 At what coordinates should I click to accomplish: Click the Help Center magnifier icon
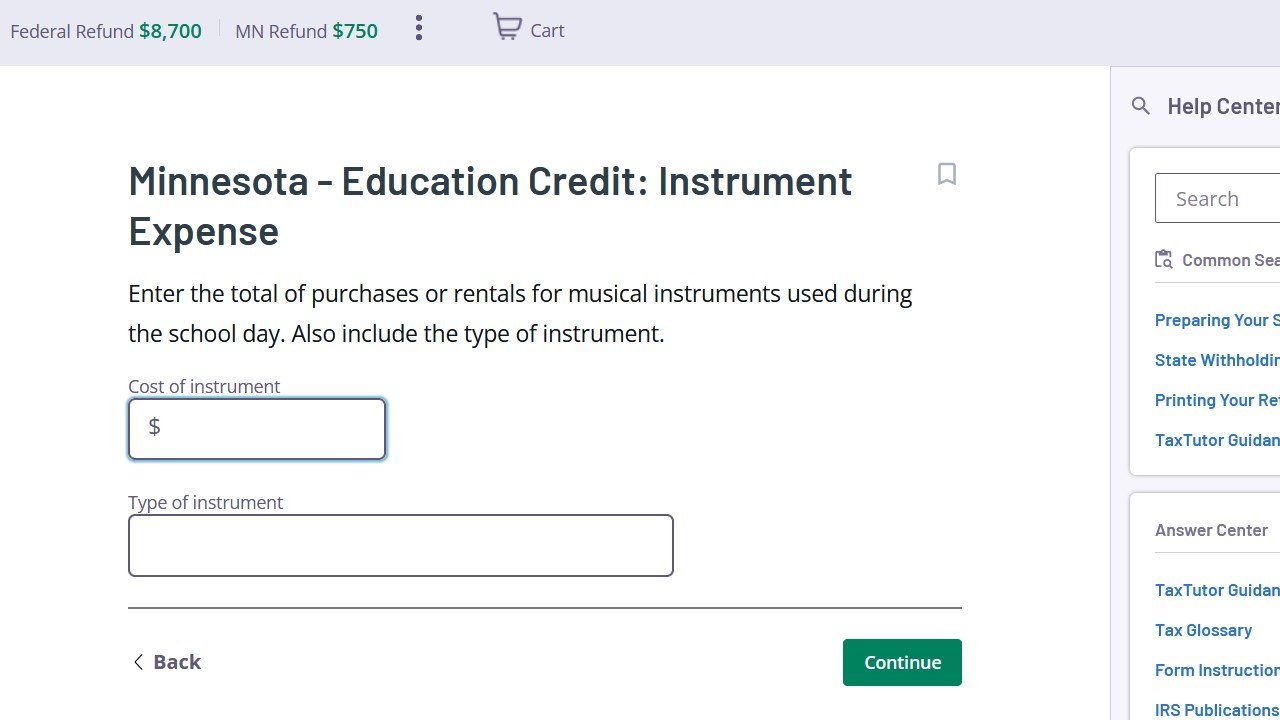click(1141, 105)
